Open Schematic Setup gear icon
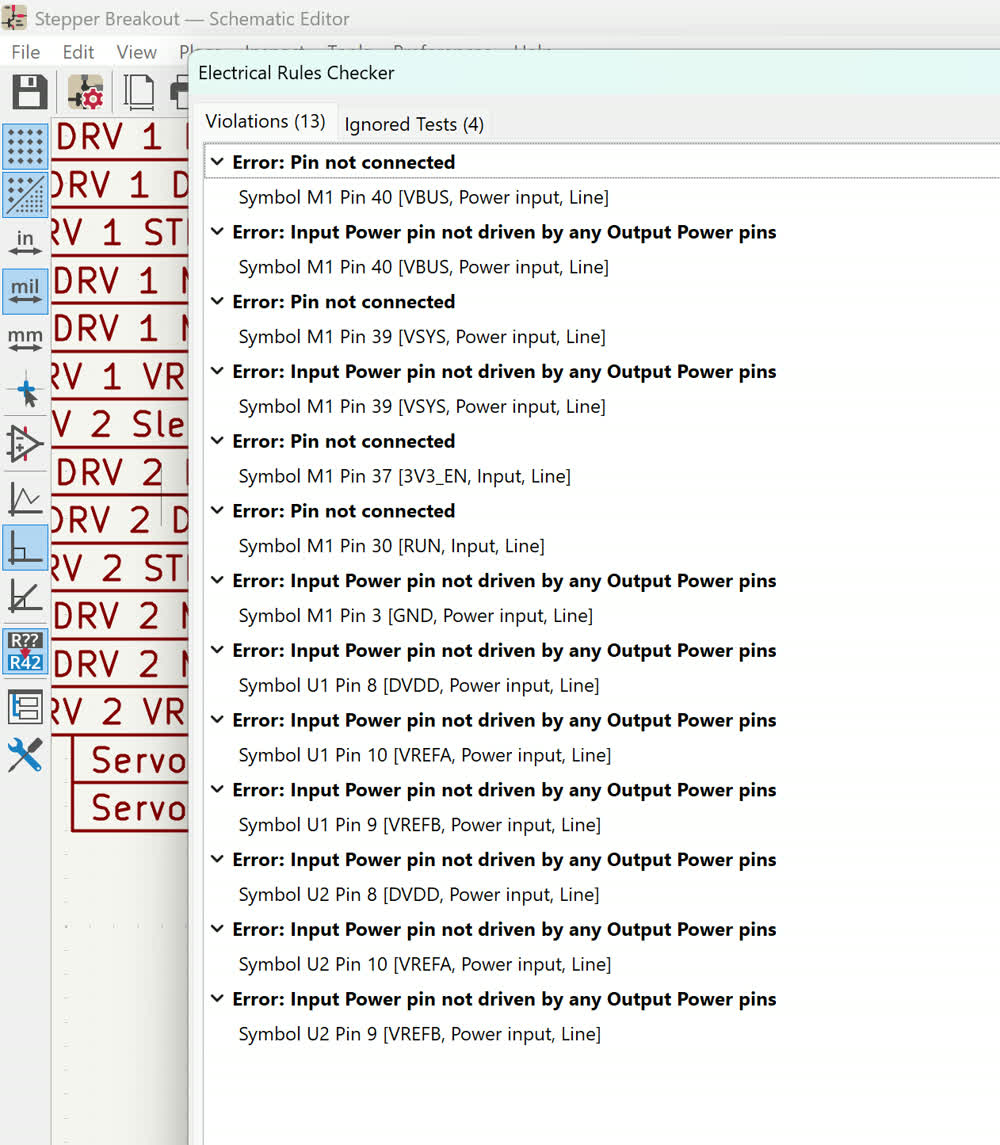Image resolution: width=1000 pixels, height=1145 pixels. tap(86, 93)
